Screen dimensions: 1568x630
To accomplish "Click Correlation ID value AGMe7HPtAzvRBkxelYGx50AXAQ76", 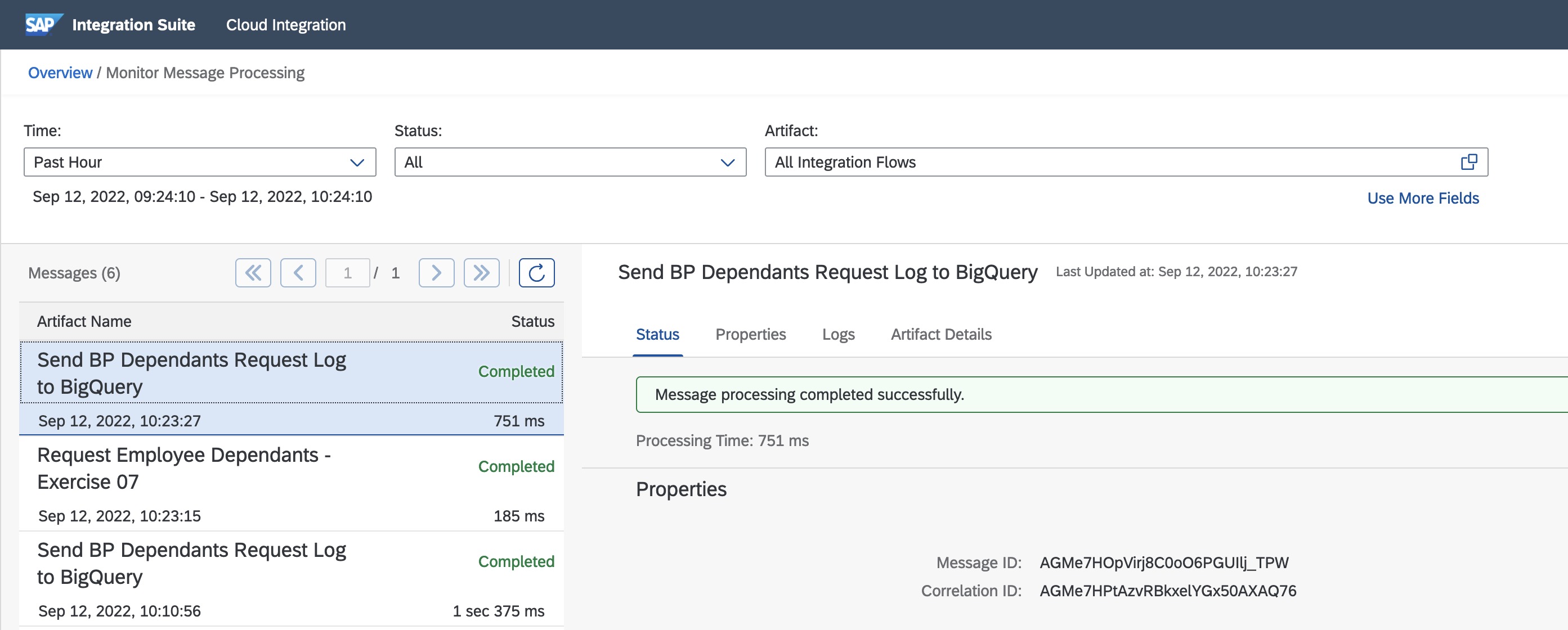I will pyautogui.click(x=1167, y=591).
